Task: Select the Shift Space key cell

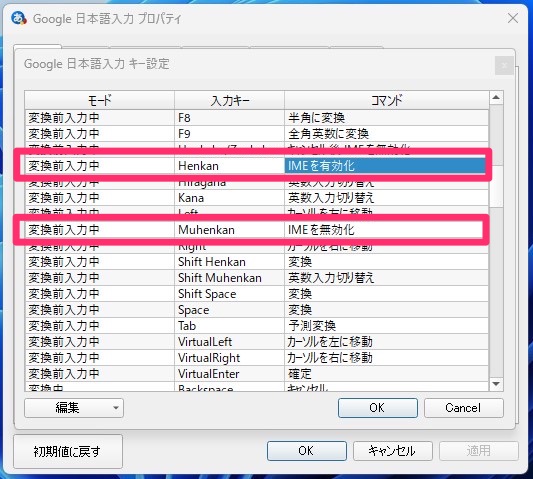Action: [x=229, y=294]
